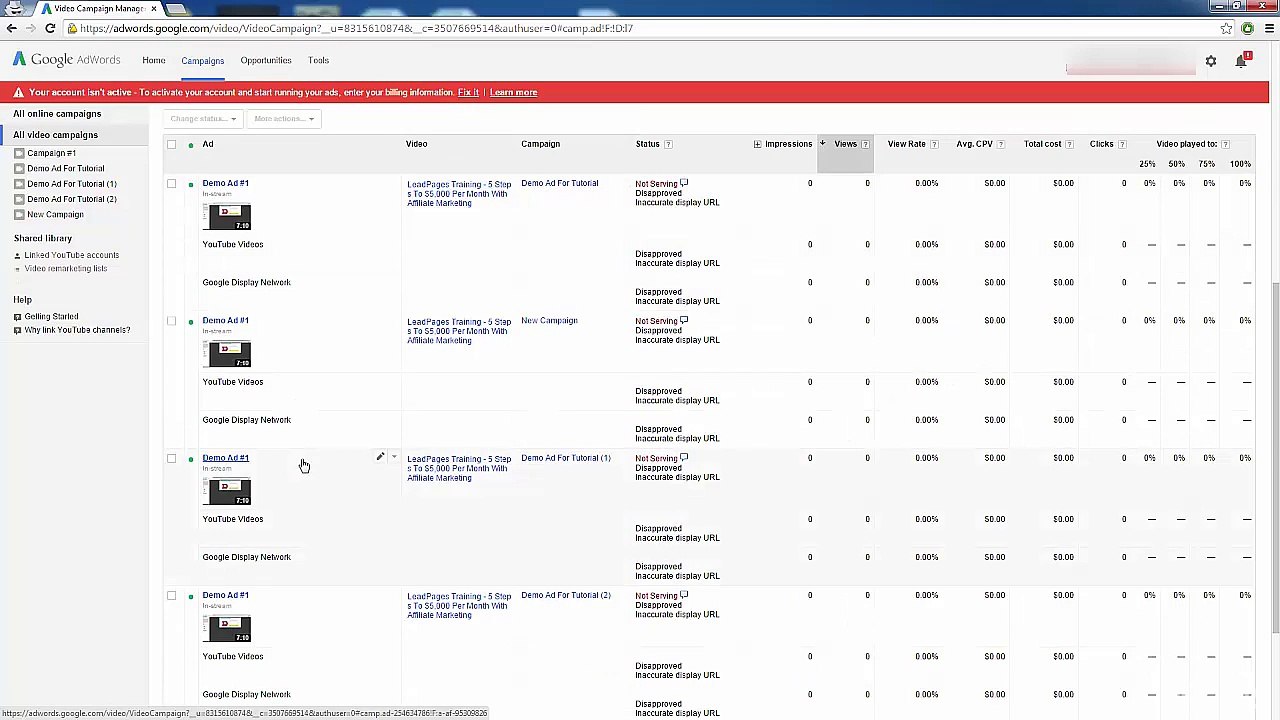Screen dimensions: 1280x720
Task: Open the More actions dropdown
Action: coord(283,119)
